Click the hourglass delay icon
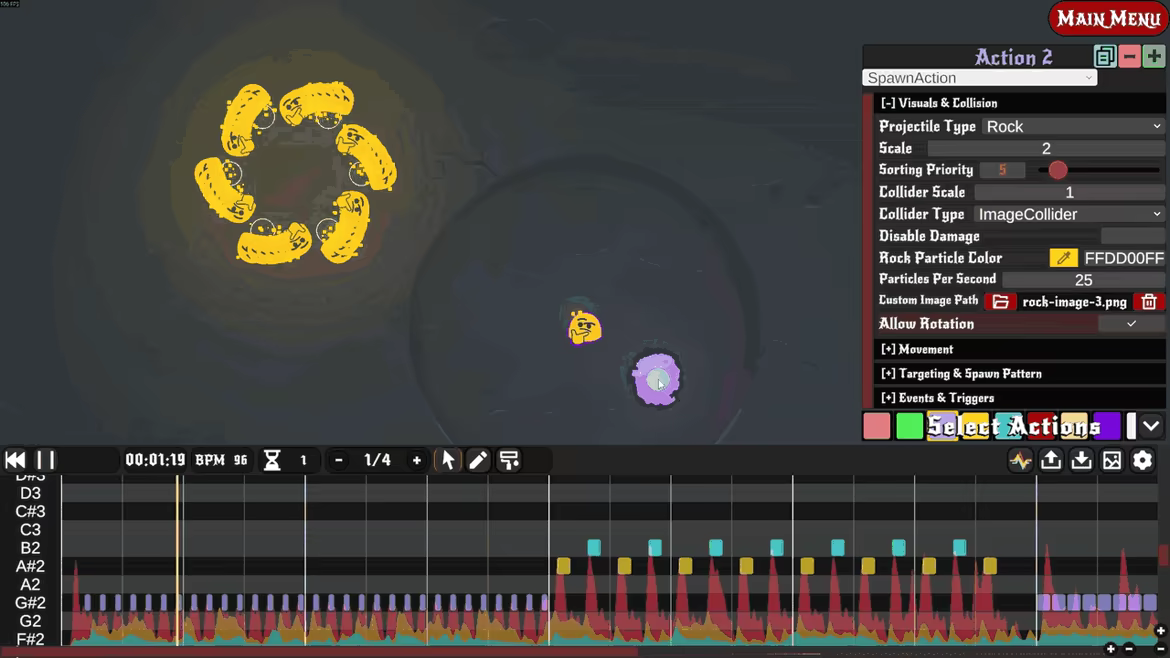 [x=272, y=460]
